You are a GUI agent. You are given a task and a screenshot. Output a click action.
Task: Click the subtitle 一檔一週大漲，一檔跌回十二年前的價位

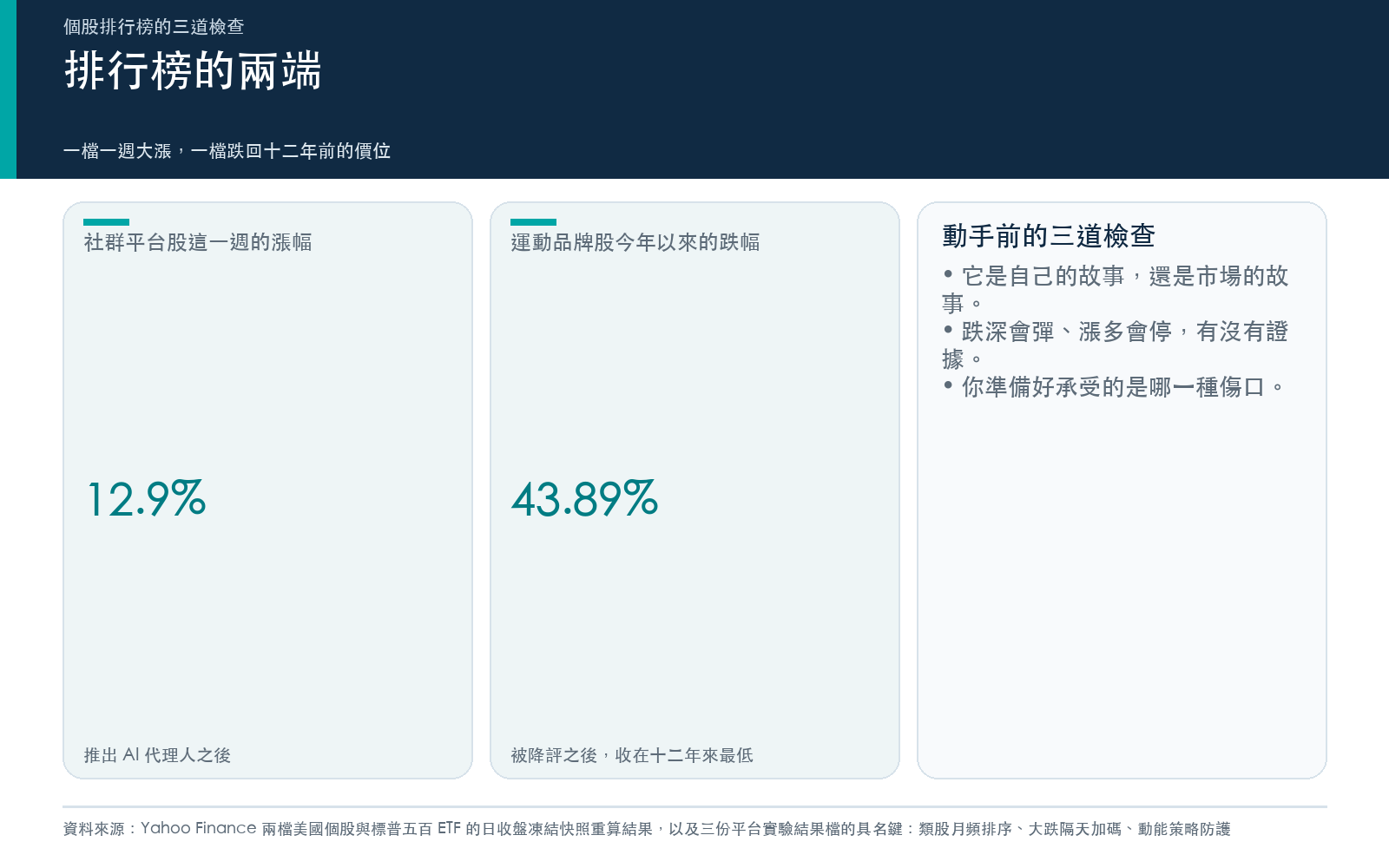click(227, 151)
